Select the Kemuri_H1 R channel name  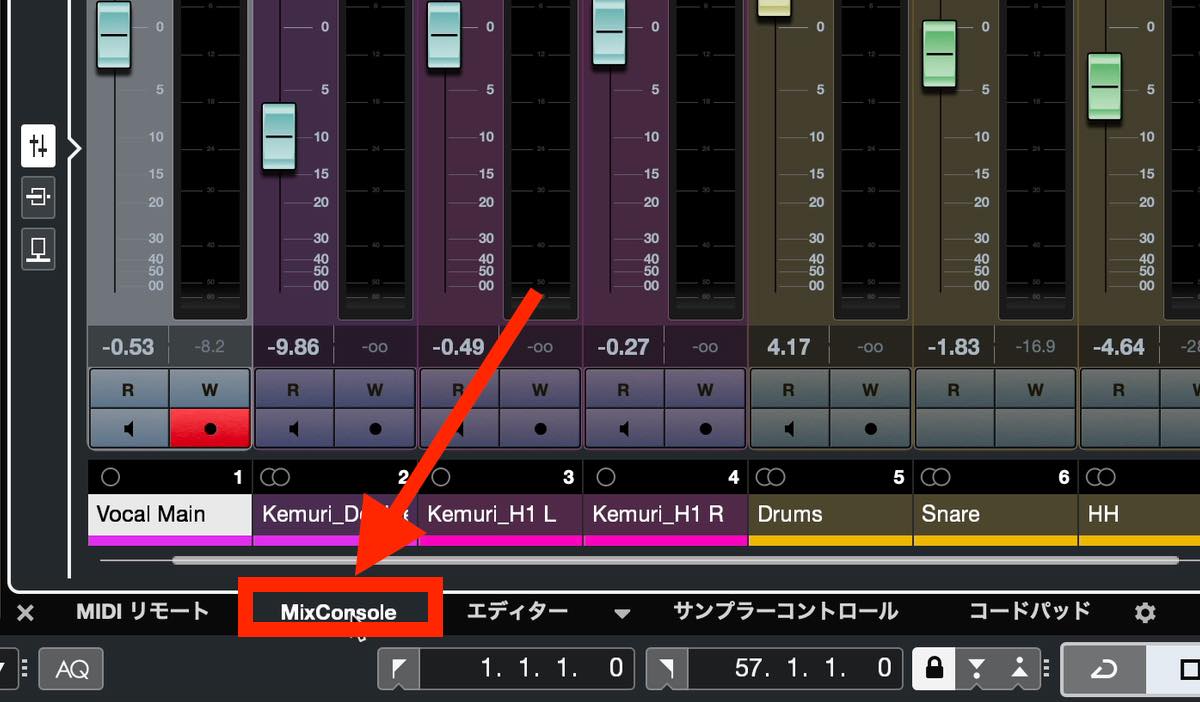(665, 515)
